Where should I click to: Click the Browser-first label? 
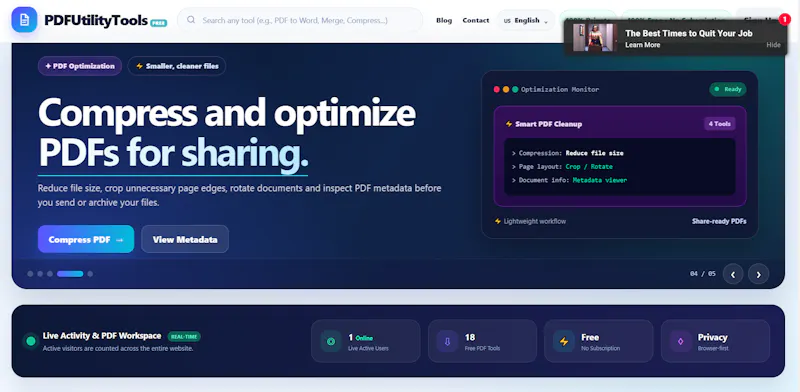coord(713,348)
